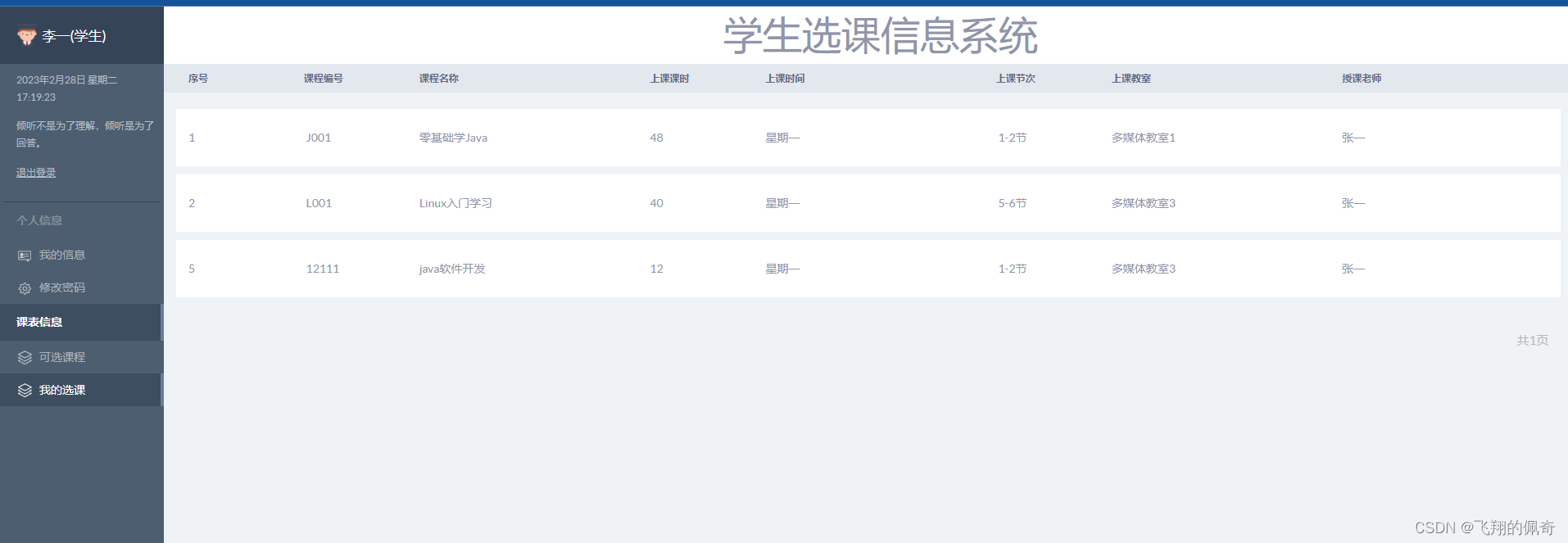Image resolution: width=1568 pixels, height=543 pixels.
Task: Click serial number 1 in the J001 row
Action: (192, 138)
